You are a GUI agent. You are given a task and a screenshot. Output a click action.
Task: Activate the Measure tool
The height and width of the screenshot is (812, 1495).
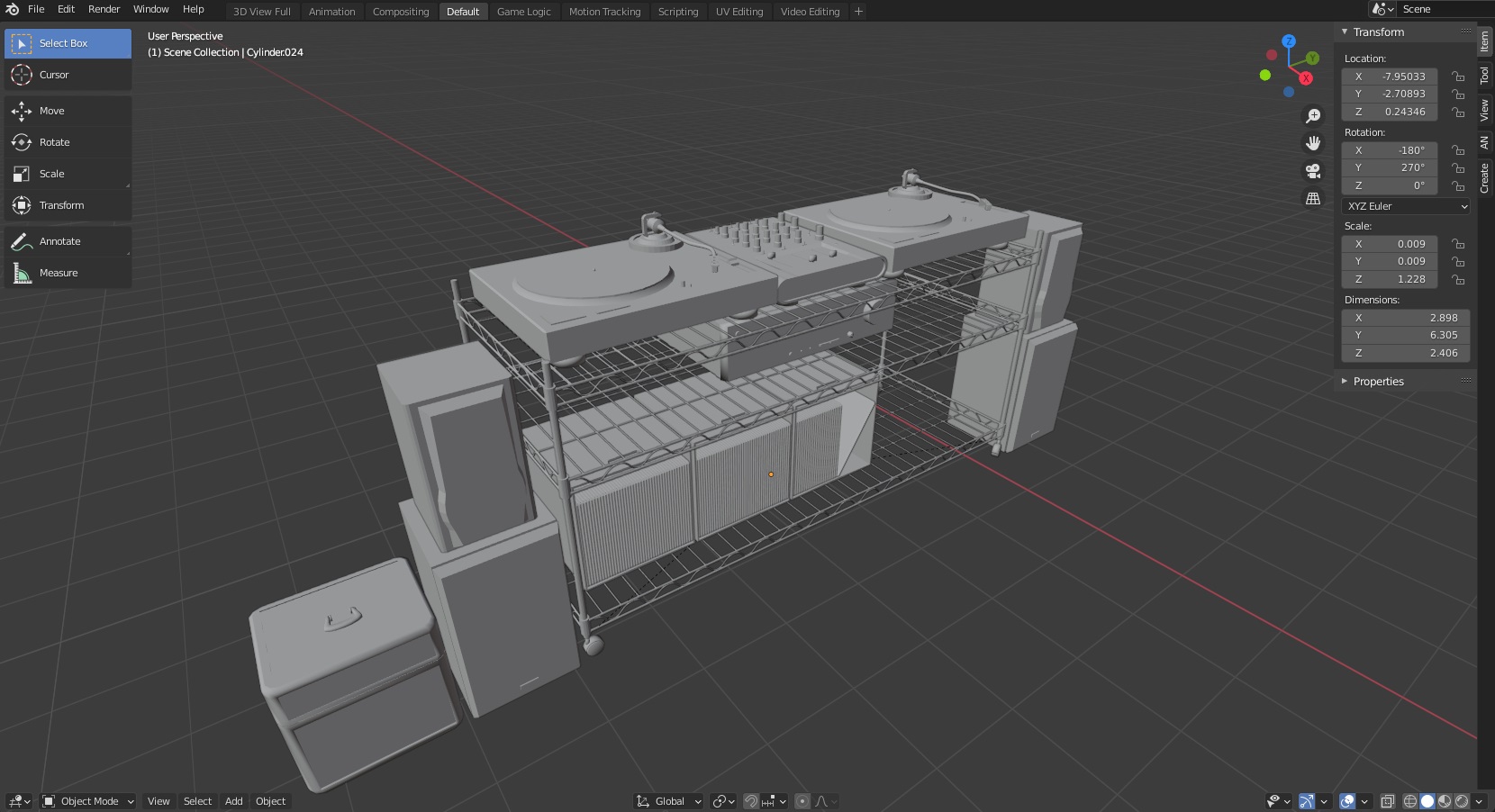[x=58, y=273]
